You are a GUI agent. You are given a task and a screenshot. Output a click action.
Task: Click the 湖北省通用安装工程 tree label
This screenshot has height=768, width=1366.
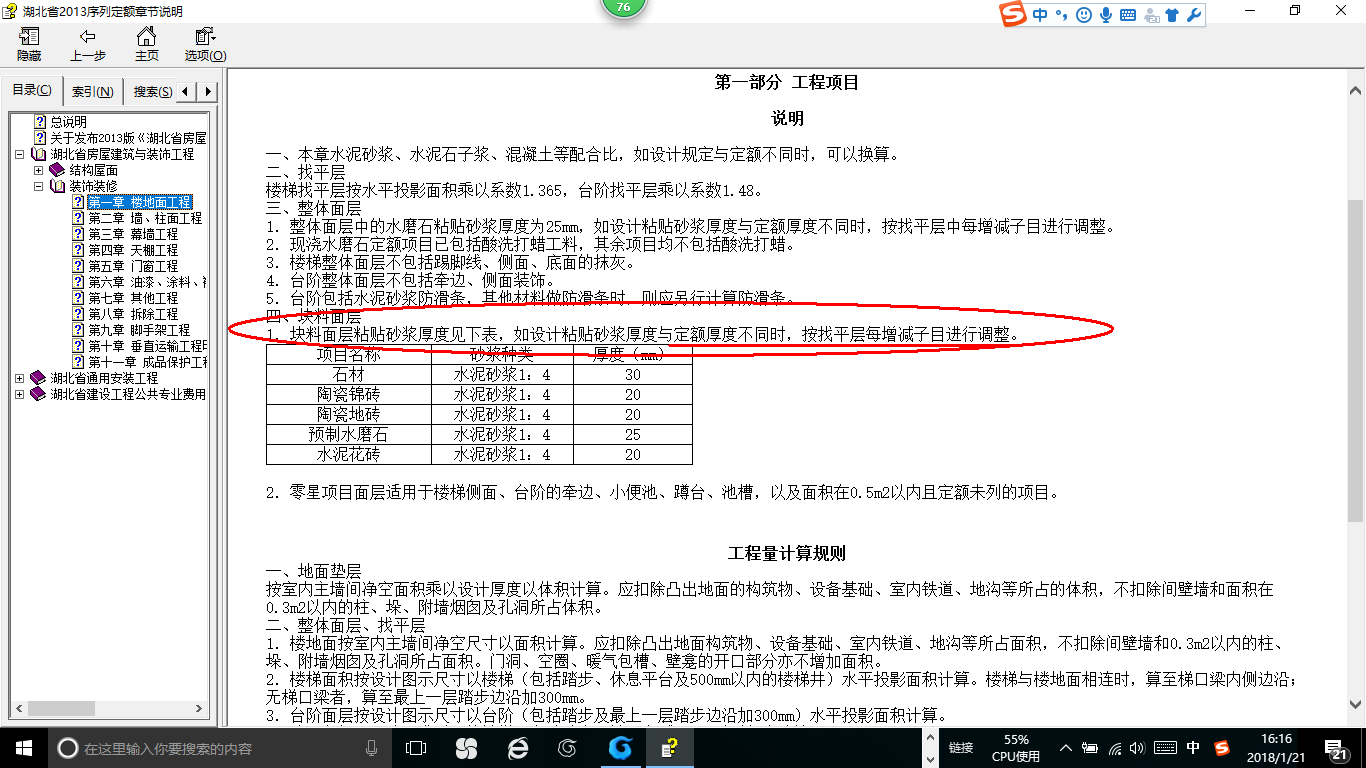click(104, 378)
